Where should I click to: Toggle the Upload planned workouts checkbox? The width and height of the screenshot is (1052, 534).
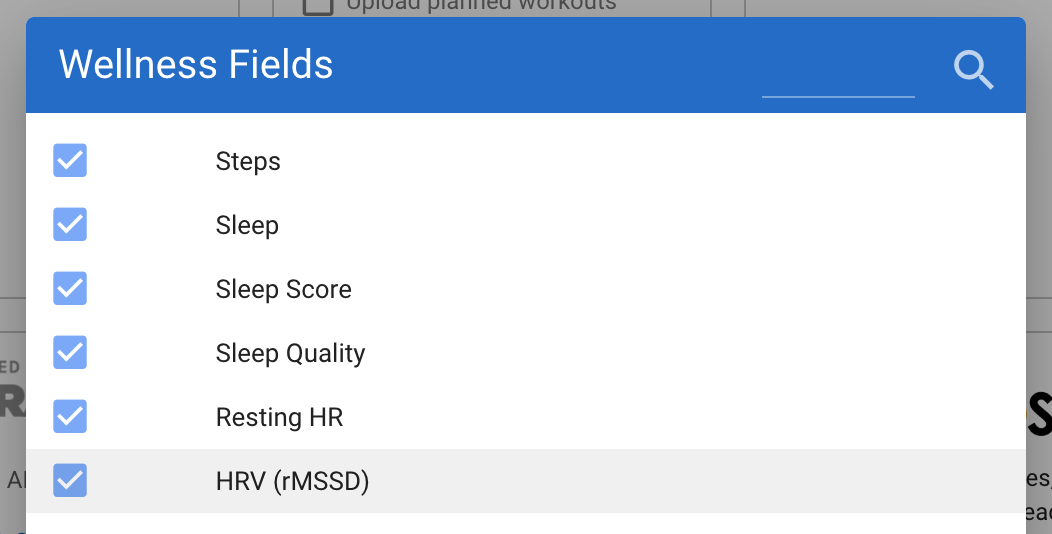[x=318, y=6]
